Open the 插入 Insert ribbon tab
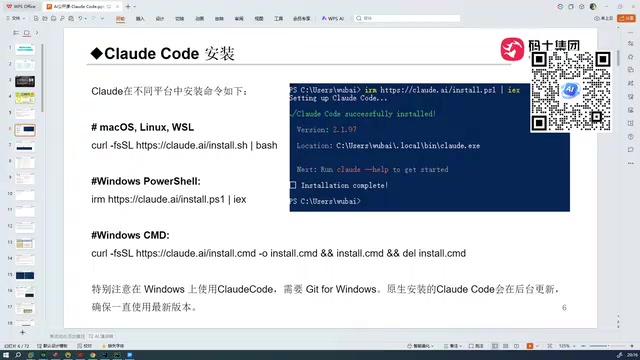This screenshot has height=360, width=640. pyautogui.click(x=140, y=18)
